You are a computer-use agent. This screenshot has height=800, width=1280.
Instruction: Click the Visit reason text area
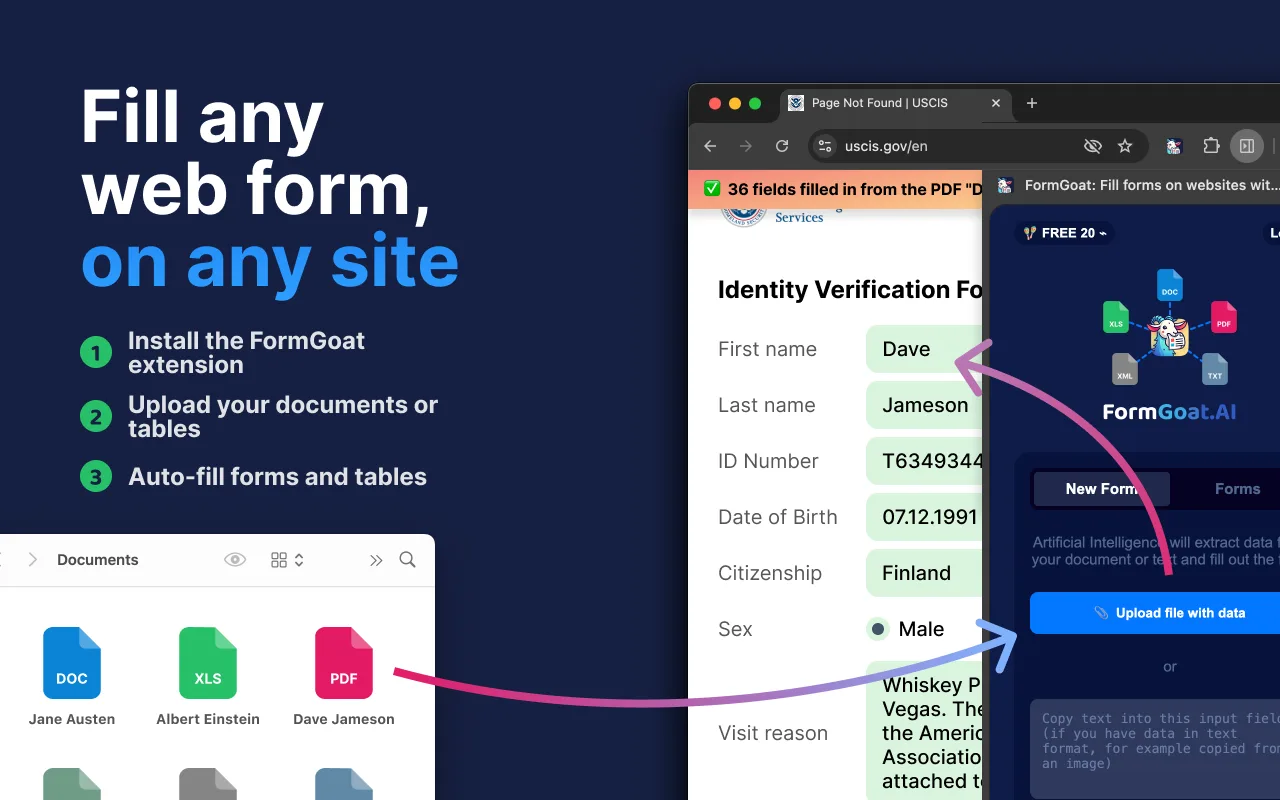coord(924,730)
